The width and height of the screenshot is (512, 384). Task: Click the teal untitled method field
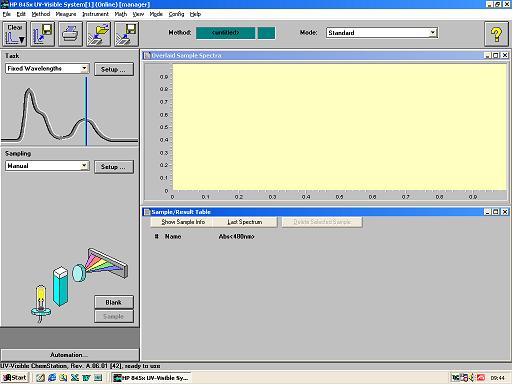(x=226, y=33)
